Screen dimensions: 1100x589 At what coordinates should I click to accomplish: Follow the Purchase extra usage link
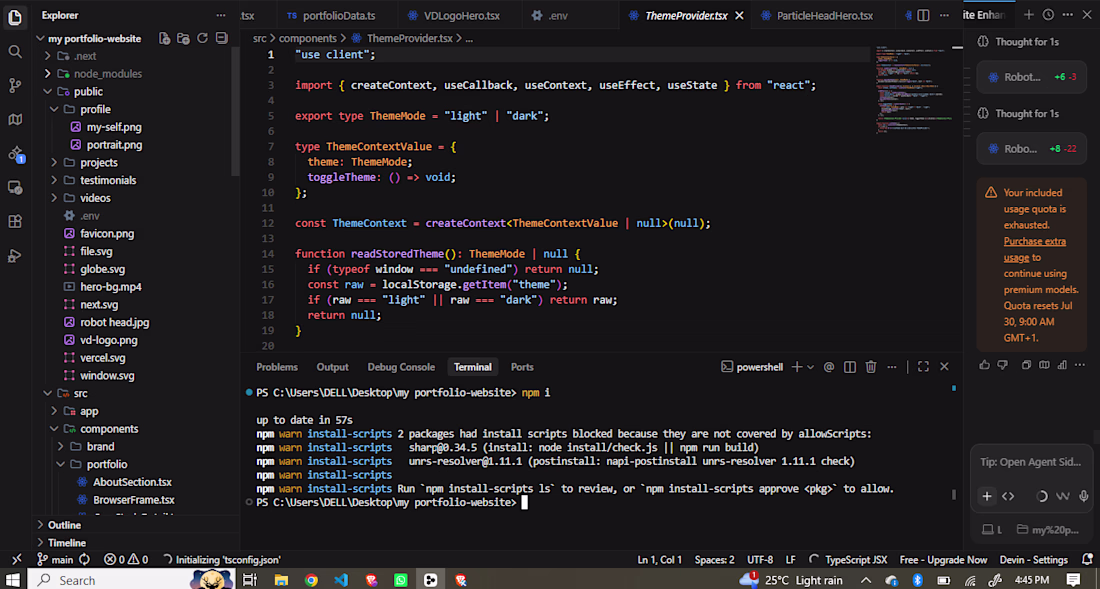[x=1035, y=250]
